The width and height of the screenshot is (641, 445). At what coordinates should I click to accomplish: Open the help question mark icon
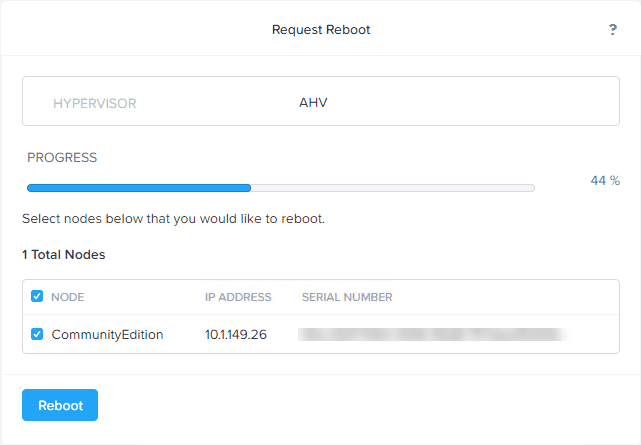click(x=613, y=30)
